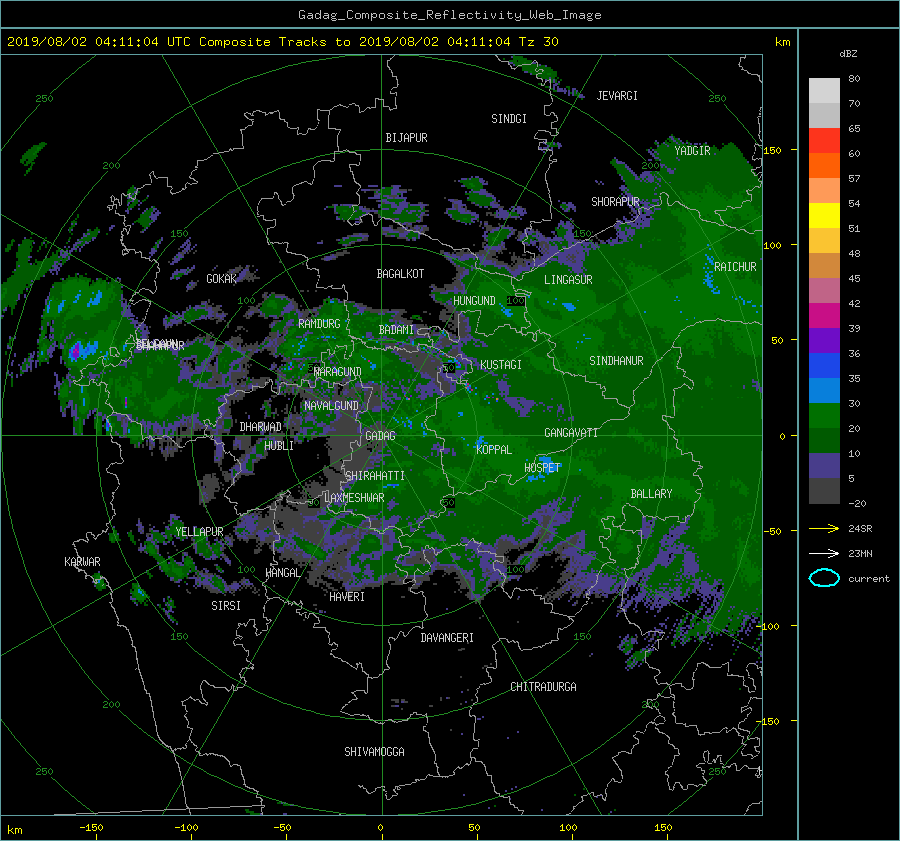Image resolution: width=900 pixels, height=841 pixels.
Task: Click the LAXMESHWAR city label
Action: pos(354,498)
